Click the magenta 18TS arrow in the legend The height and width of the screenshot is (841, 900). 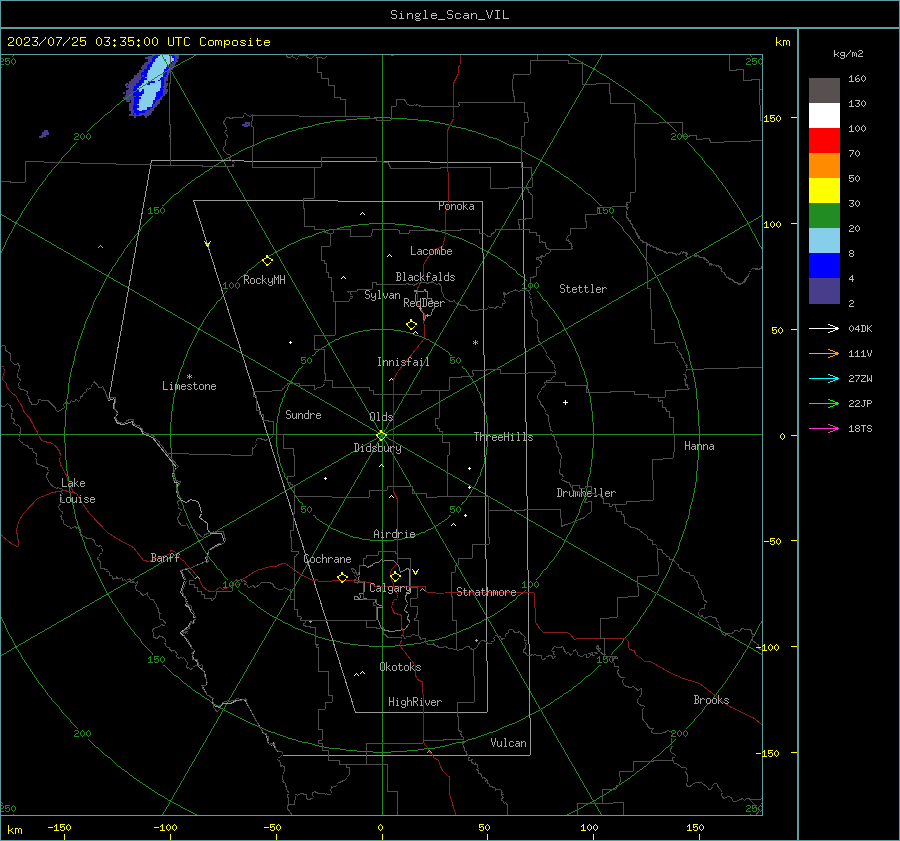tap(824, 428)
